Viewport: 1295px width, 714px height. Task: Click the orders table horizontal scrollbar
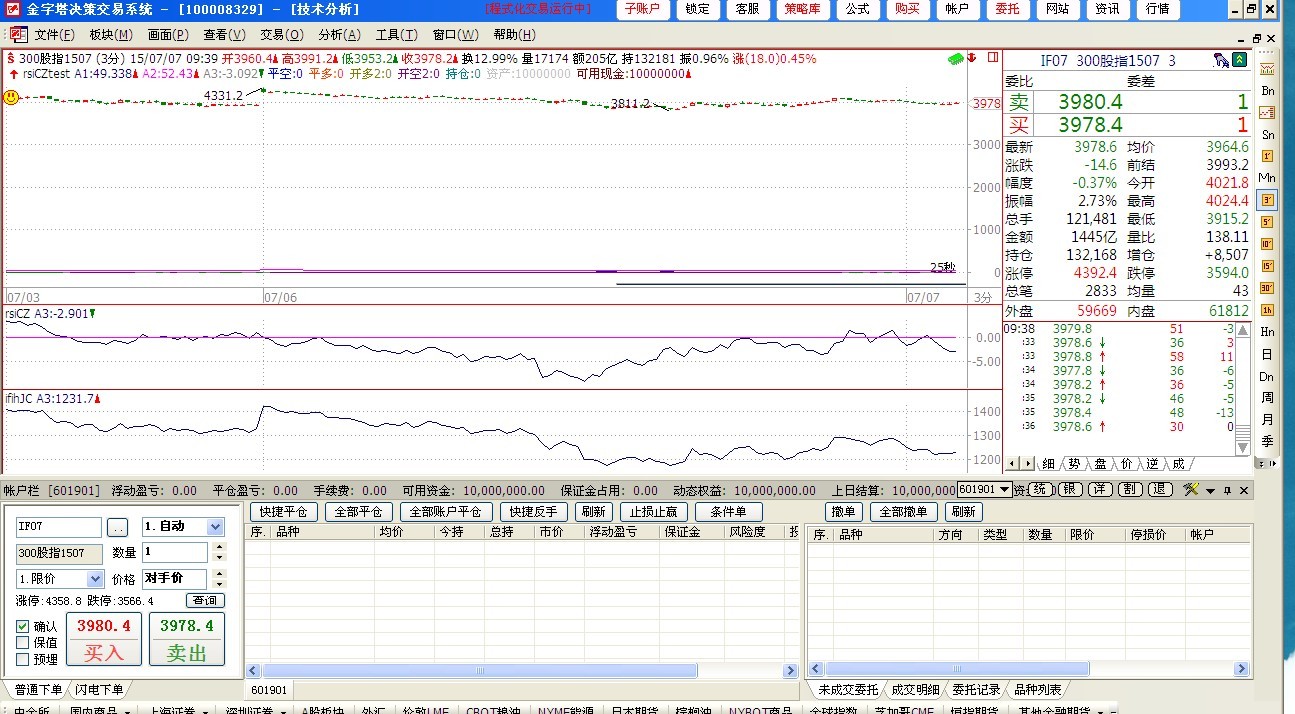click(1029, 669)
